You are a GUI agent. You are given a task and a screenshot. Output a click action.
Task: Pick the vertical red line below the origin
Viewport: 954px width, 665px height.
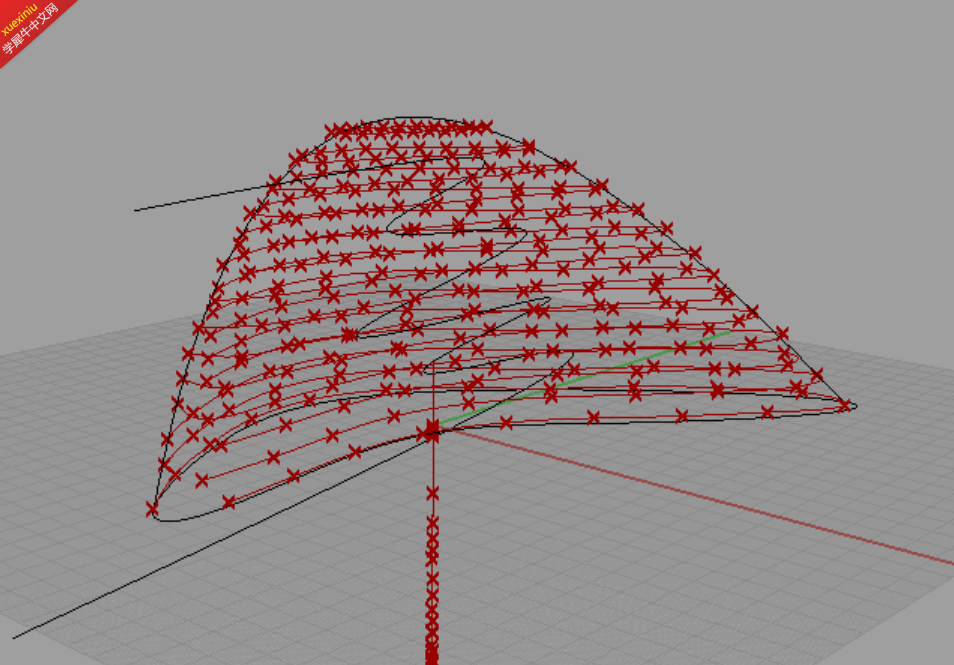pyautogui.click(x=432, y=548)
